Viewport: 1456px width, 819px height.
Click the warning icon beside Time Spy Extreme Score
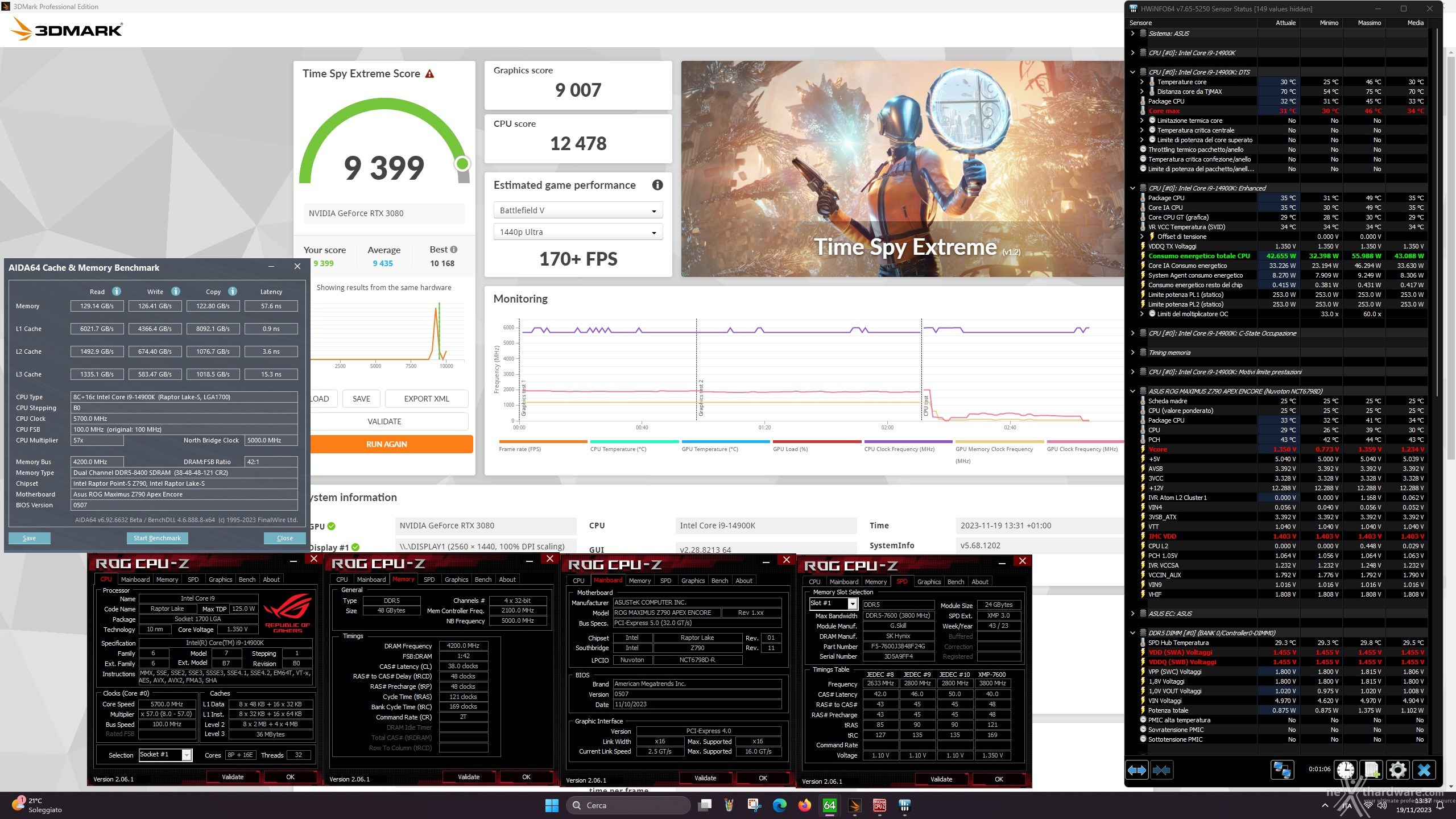430,74
